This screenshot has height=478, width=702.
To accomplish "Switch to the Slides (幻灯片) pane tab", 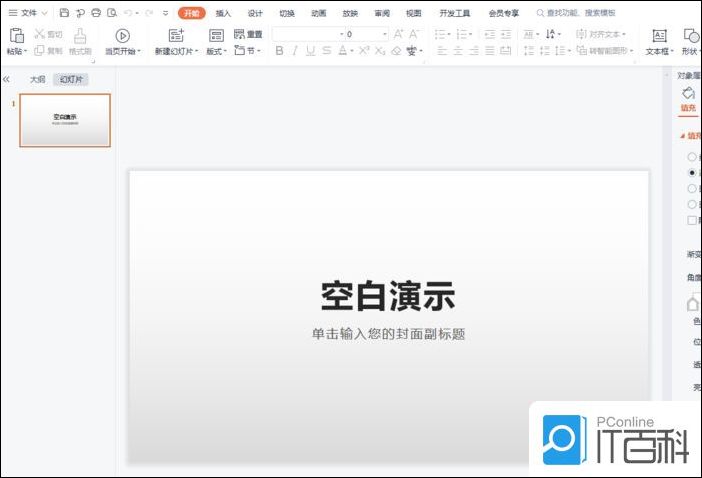I will tap(71, 79).
